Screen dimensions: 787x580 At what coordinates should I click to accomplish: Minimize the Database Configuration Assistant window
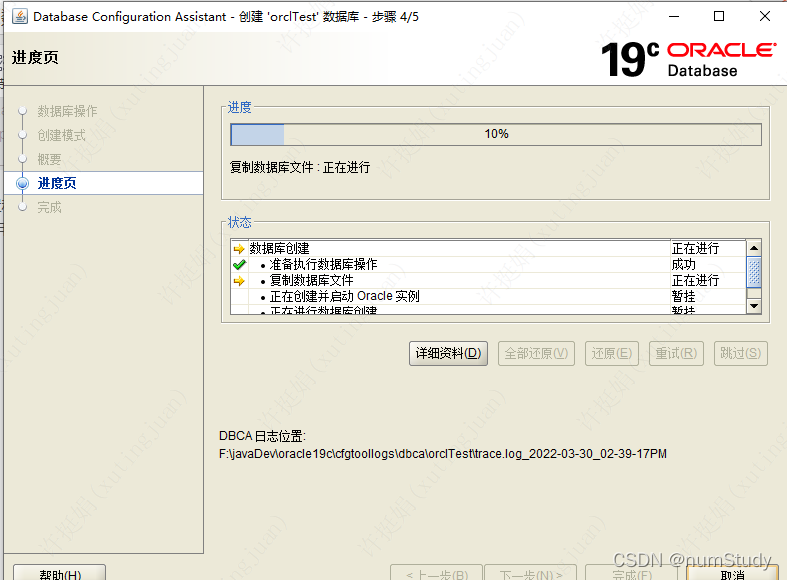click(x=674, y=17)
